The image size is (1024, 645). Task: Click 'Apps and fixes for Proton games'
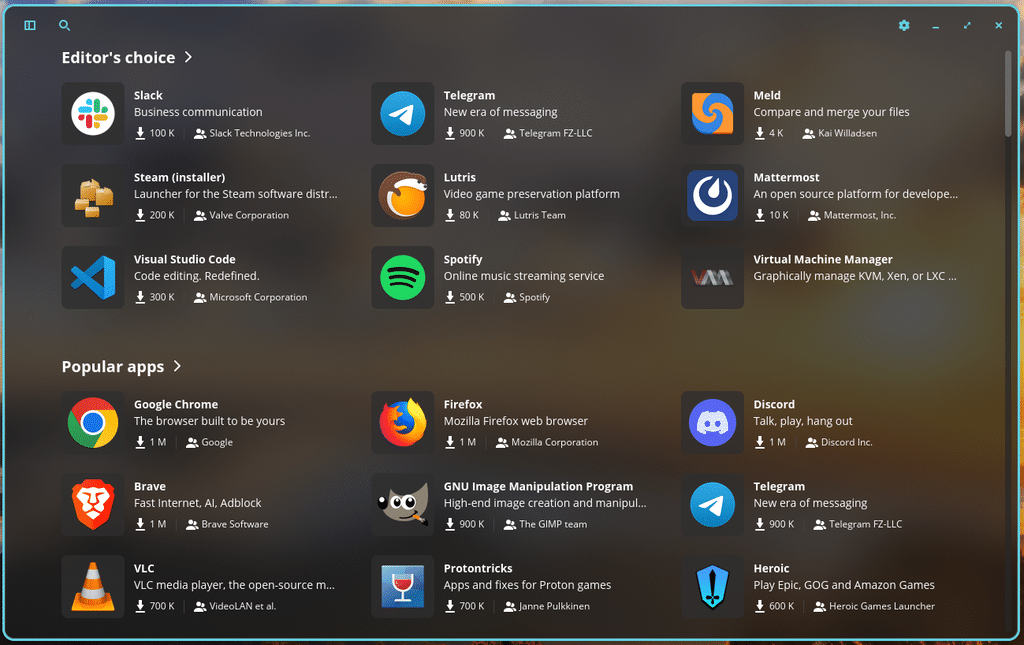click(x=527, y=586)
